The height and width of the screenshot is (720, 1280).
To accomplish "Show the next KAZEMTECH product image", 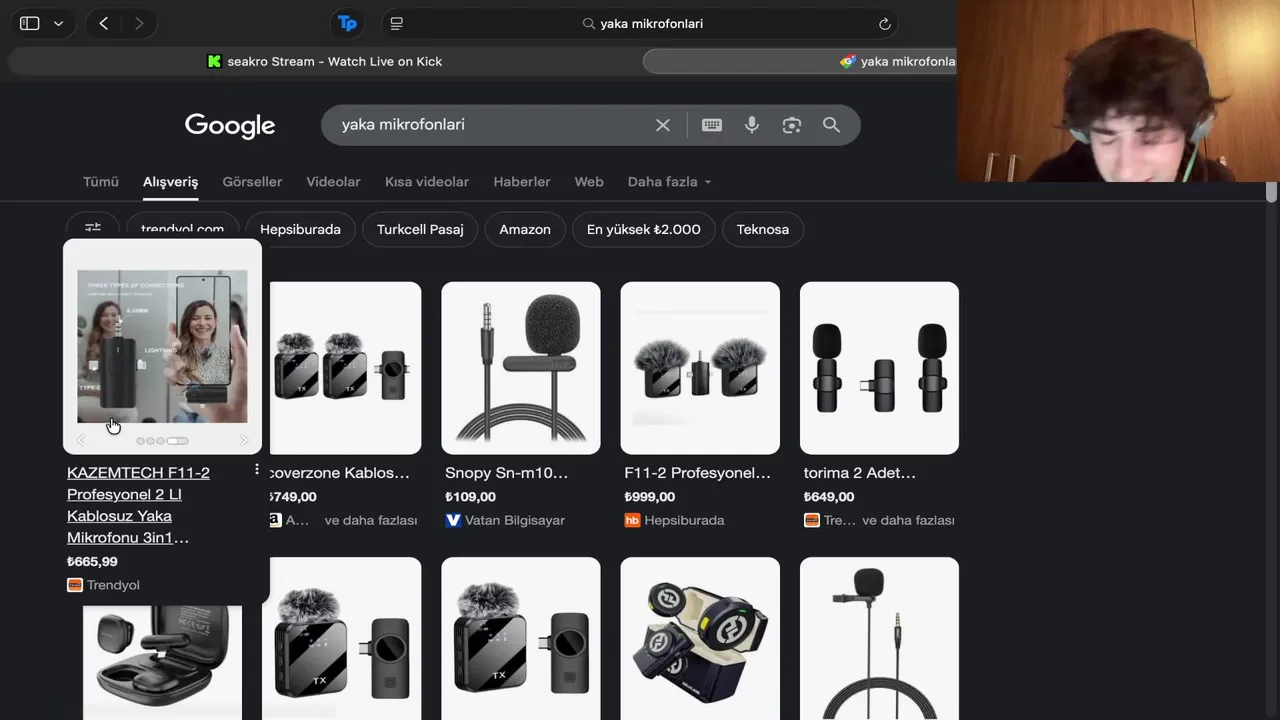I will click(243, 440).
